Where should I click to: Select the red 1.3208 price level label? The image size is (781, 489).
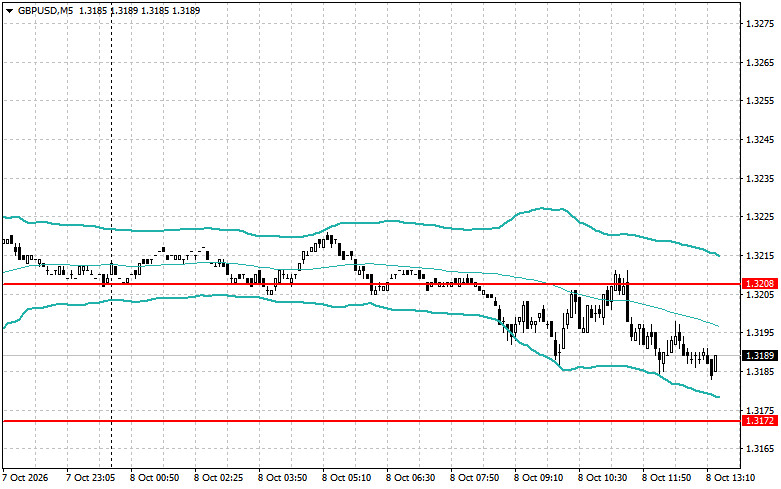tap(760, 284)
